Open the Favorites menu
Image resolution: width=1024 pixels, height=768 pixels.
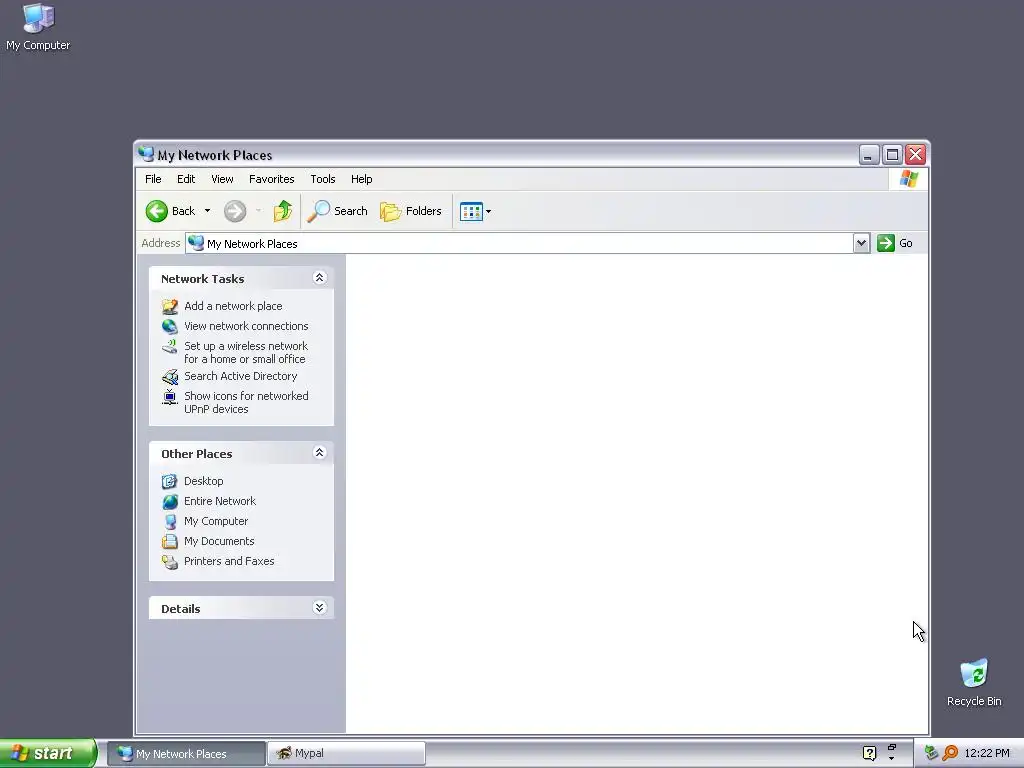[x=272, y=179]
